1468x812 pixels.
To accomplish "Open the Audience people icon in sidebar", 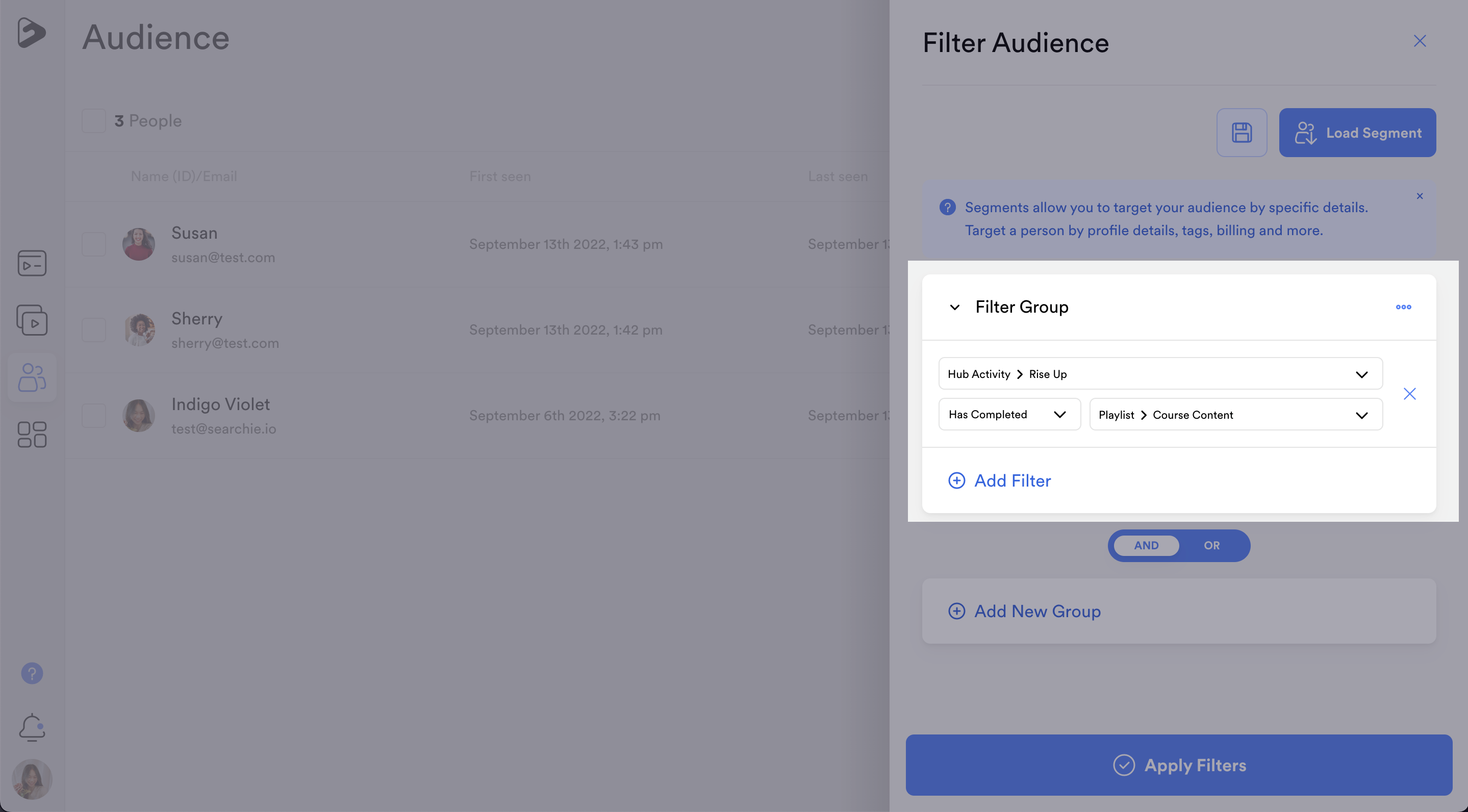I will 32,377.
